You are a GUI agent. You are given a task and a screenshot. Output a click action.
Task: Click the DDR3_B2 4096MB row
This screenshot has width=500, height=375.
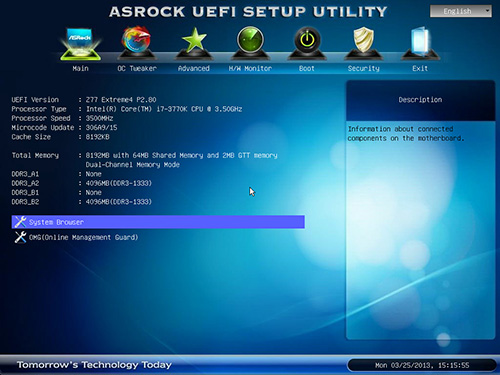click(82, 202)
